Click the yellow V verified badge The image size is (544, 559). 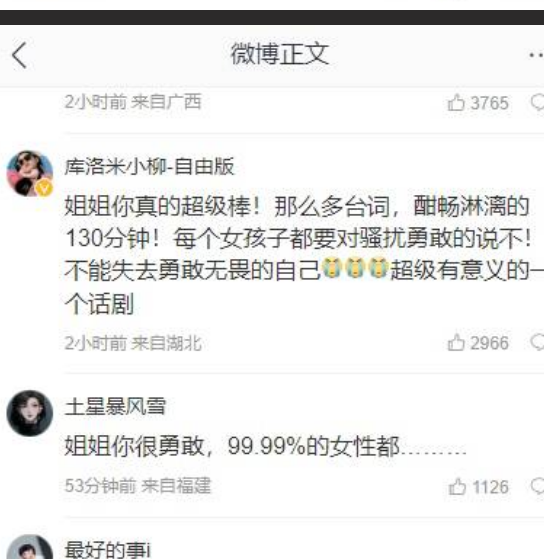44,188
